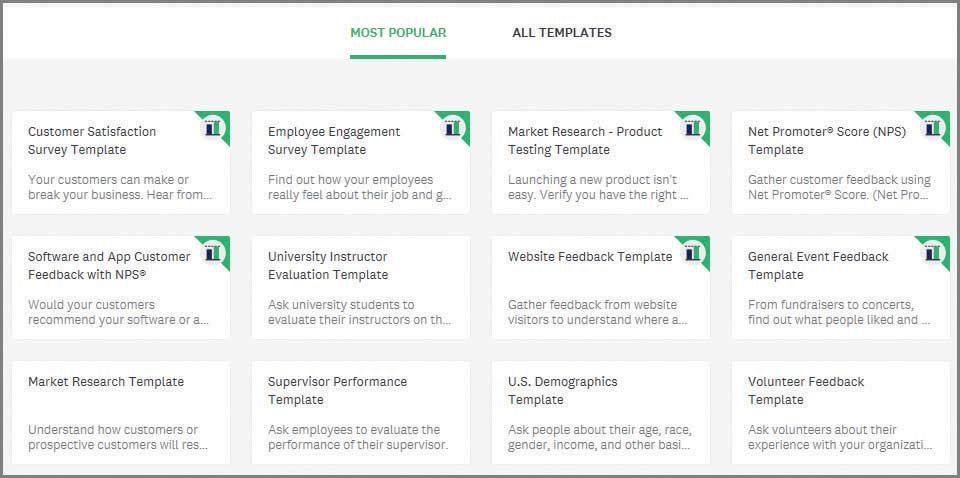Select Software and App Customer Feedback description

coord(119,312)
